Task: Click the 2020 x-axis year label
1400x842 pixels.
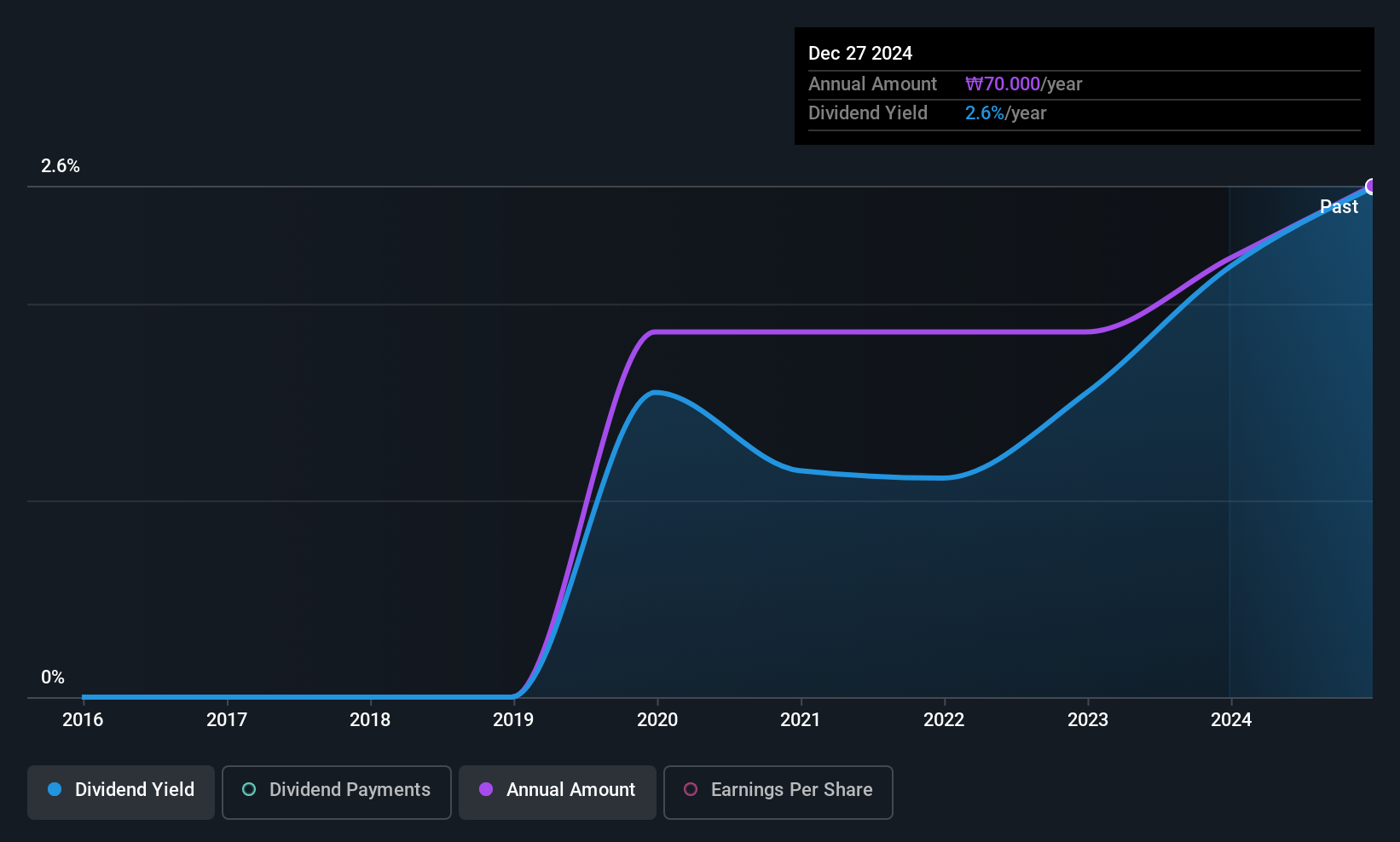Action: (x=657, y=720)
